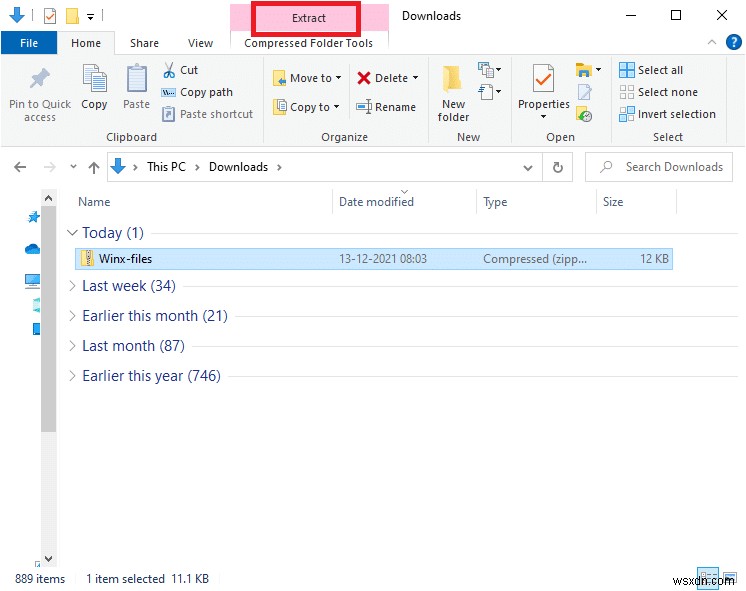The image size is (746, 591).
Task: Click the Help question mark icon
Action: point(734,42)
